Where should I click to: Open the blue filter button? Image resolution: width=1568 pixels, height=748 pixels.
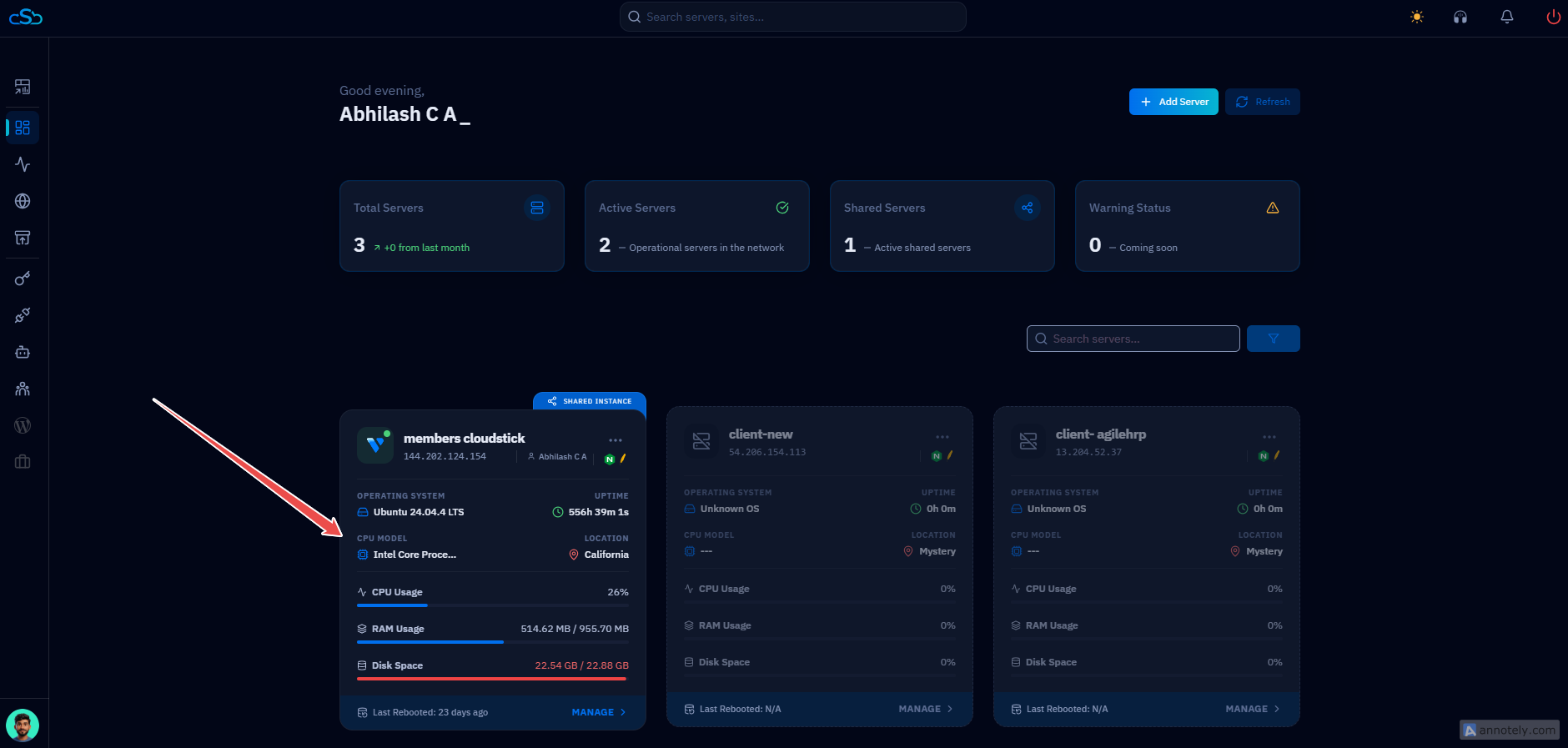pos(1274,339)
